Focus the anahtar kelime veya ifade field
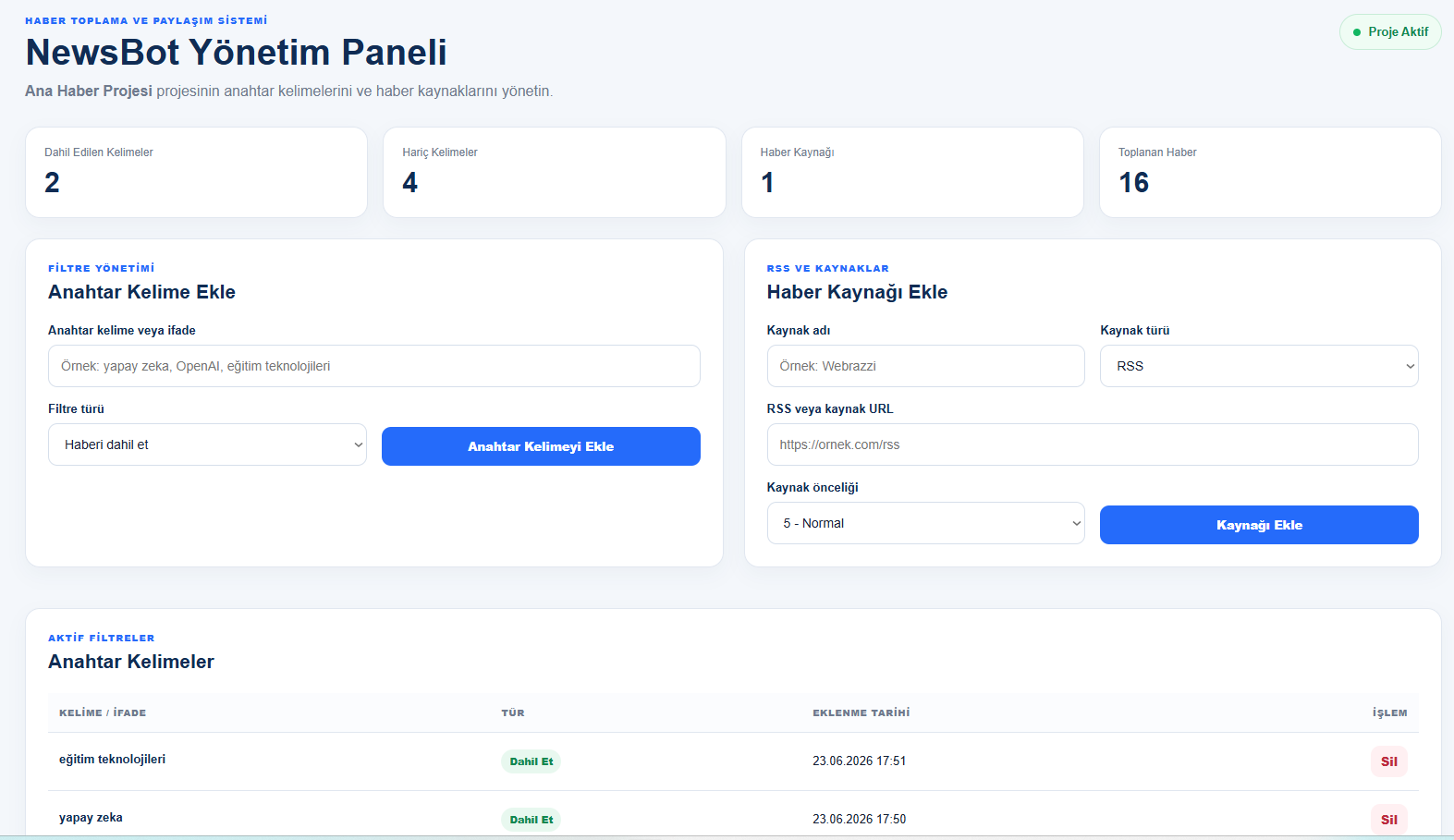Viewport: 1454px width, 840px height. point(374,366)
